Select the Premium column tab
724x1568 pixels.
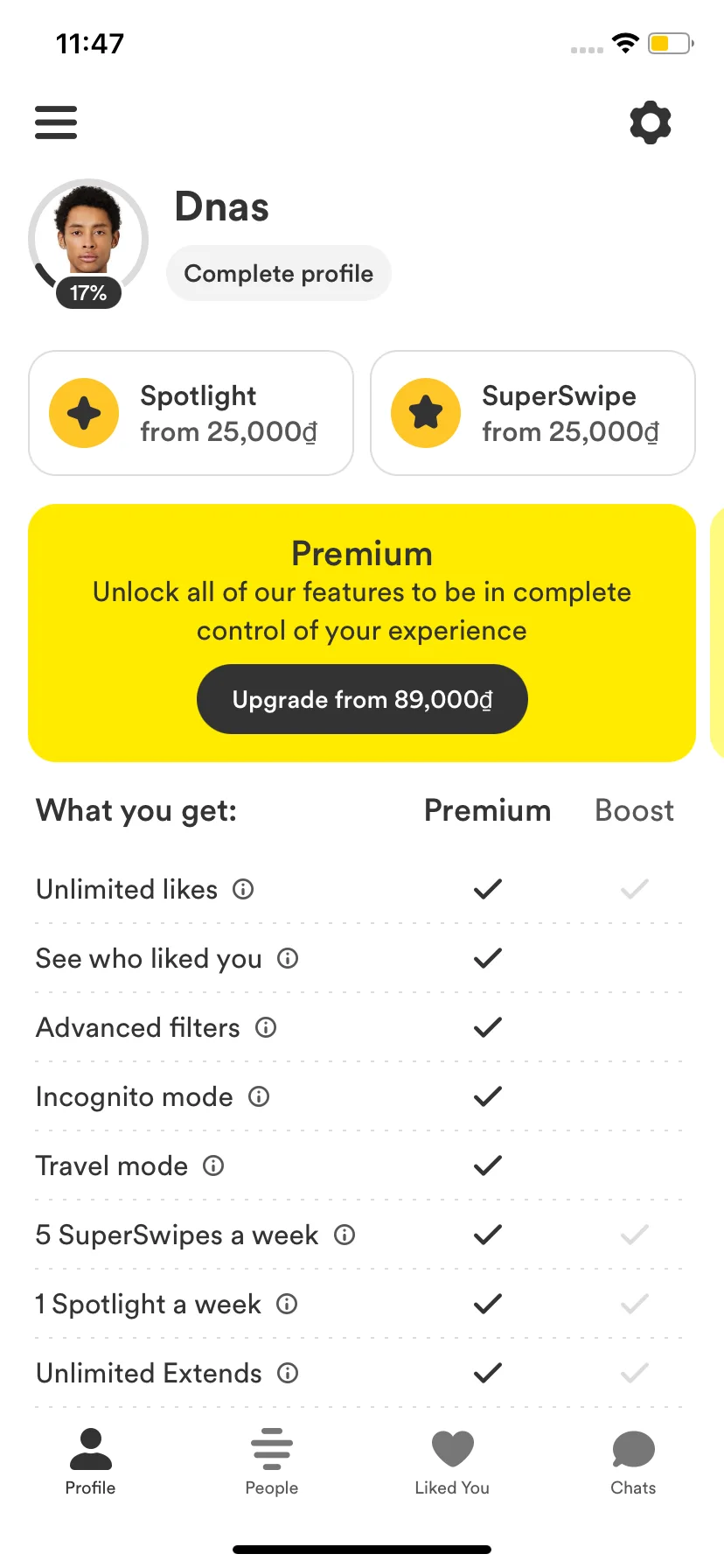(487, 810)
